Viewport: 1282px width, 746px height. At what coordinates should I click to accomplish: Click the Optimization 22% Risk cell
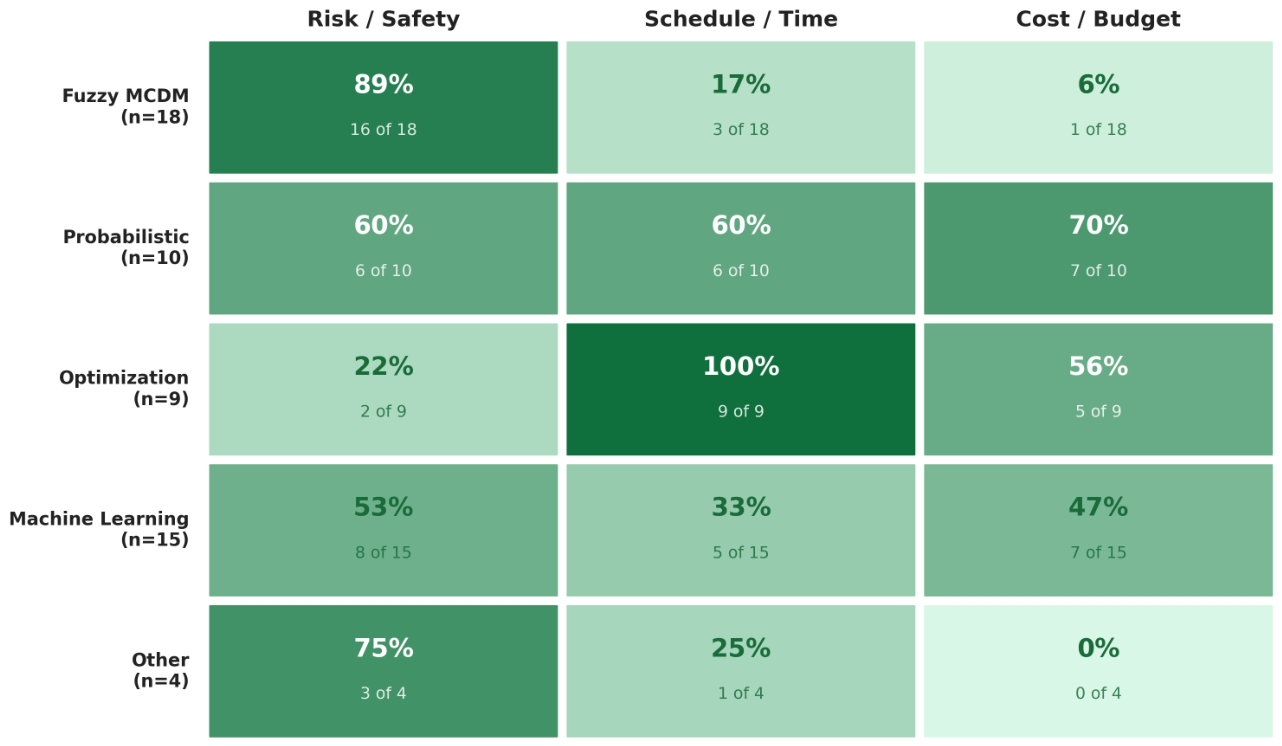[x=383, y=389]
